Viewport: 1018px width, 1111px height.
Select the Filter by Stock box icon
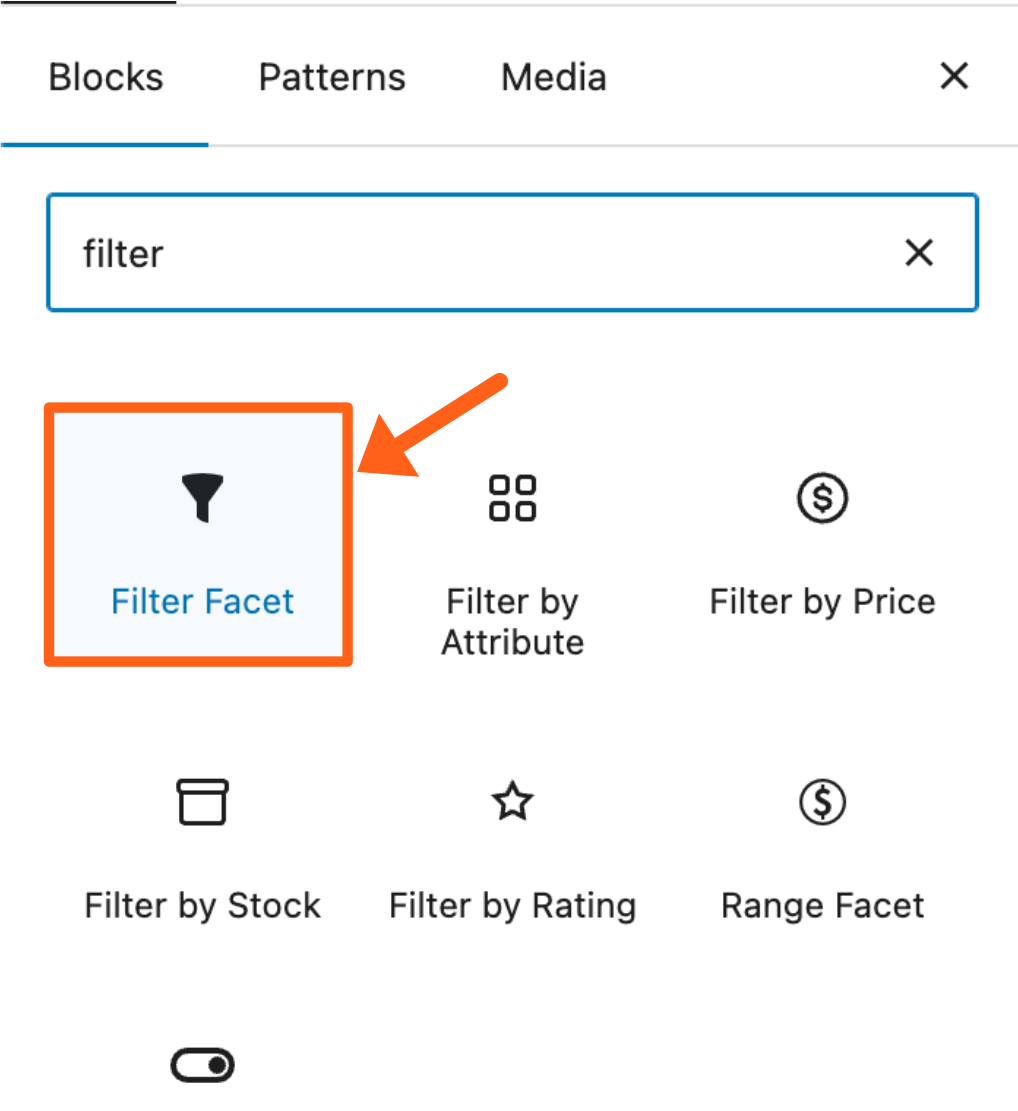click(x=203, y=802)
